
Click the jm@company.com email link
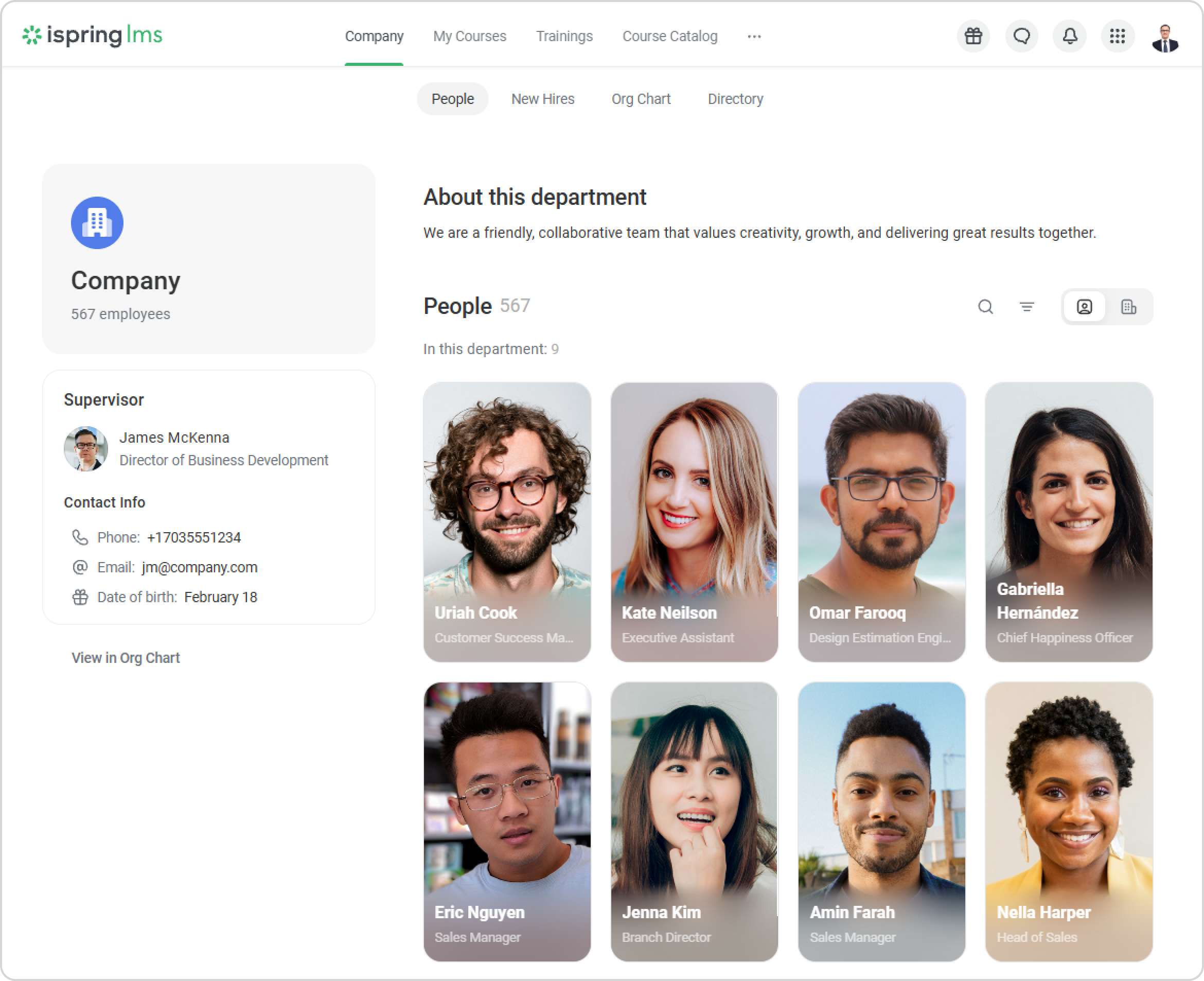point(200,567)
